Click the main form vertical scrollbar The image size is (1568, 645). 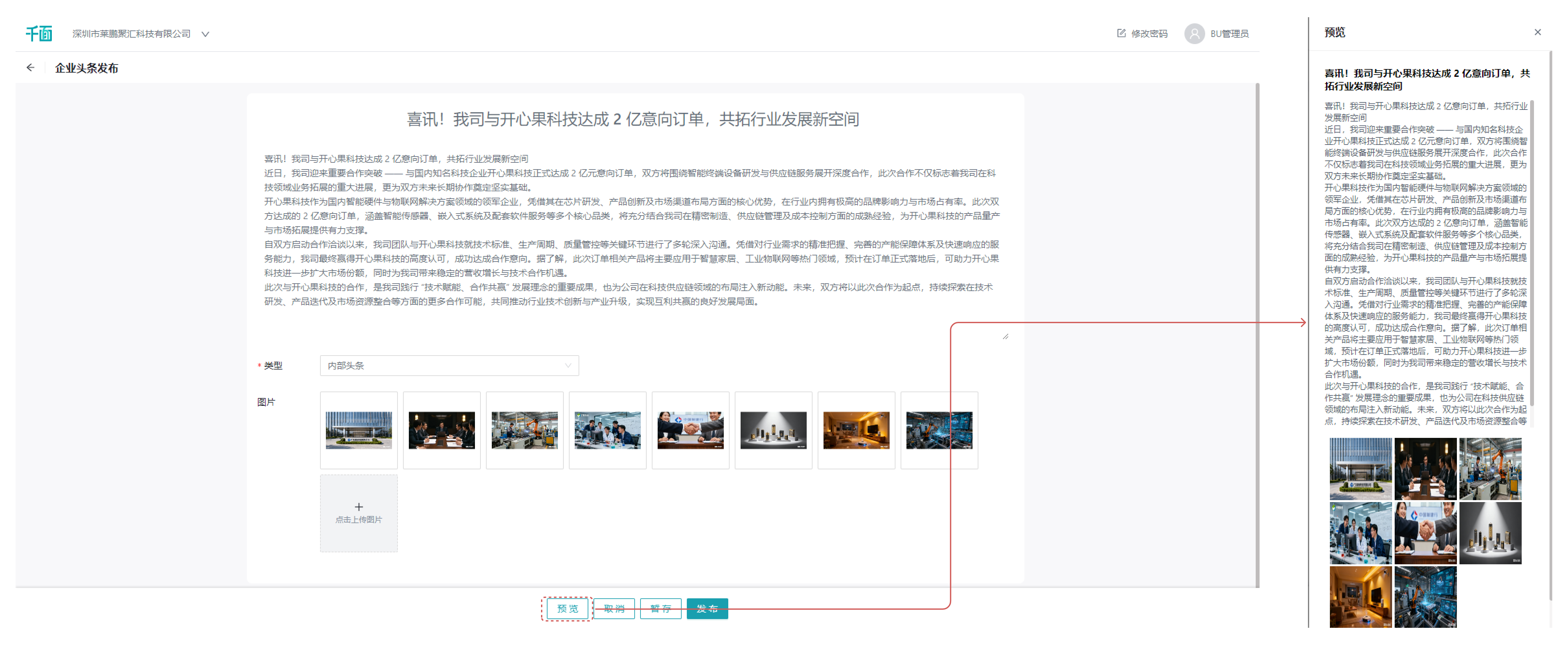1257,335
